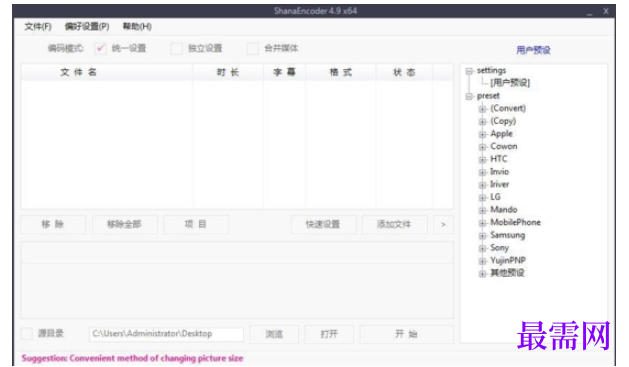Expand the YujinPNP preset group
The width and height of the screenshot is (629, 367).
(x=482, y=261)
